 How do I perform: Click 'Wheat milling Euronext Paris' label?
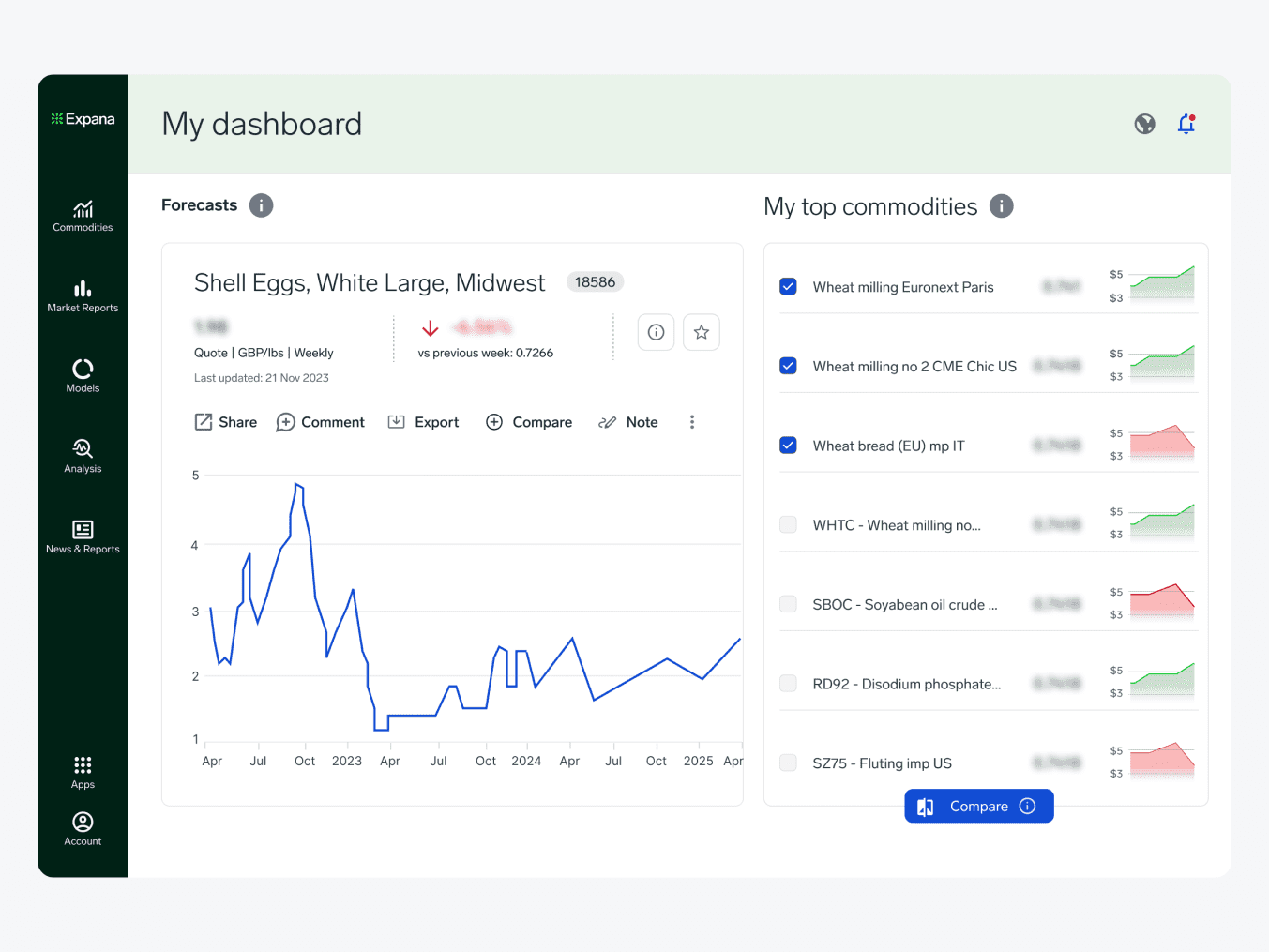click(x=903, y=287)
